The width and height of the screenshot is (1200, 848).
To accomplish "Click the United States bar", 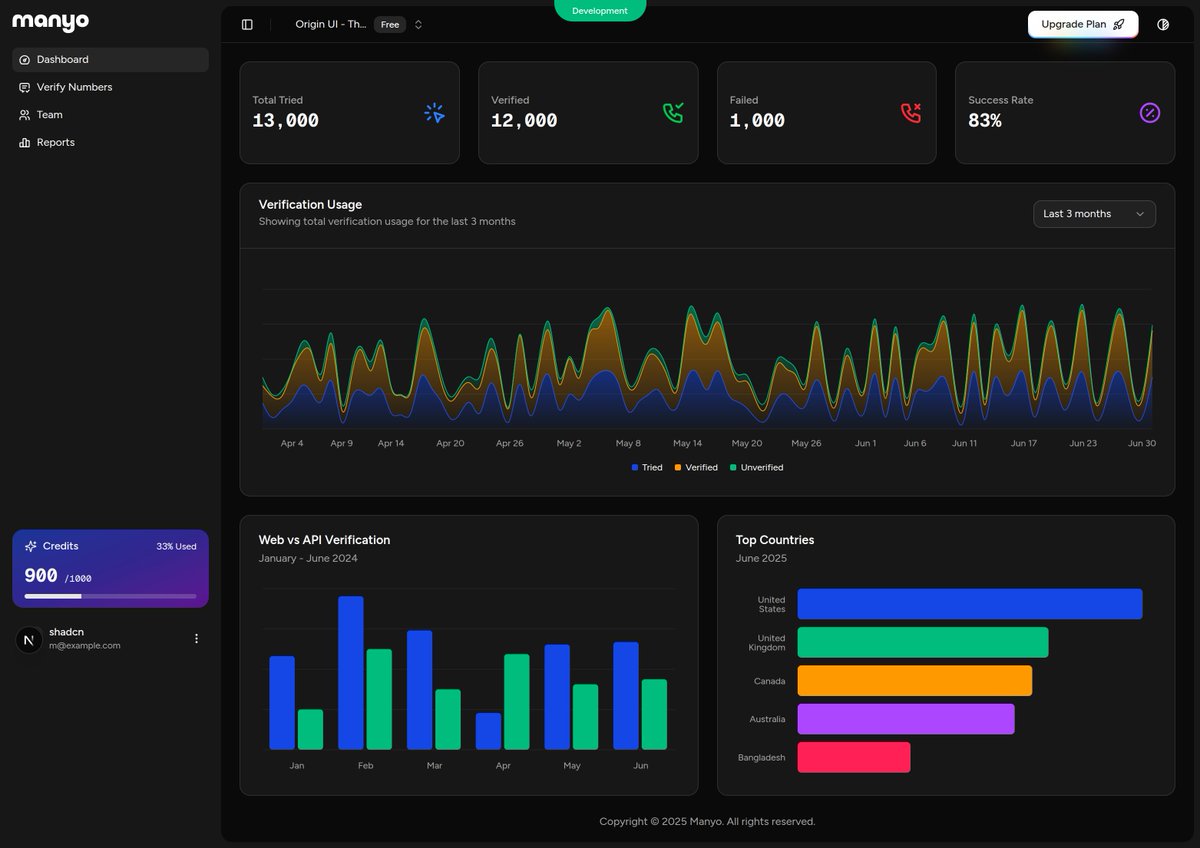I will click(970, 604).
